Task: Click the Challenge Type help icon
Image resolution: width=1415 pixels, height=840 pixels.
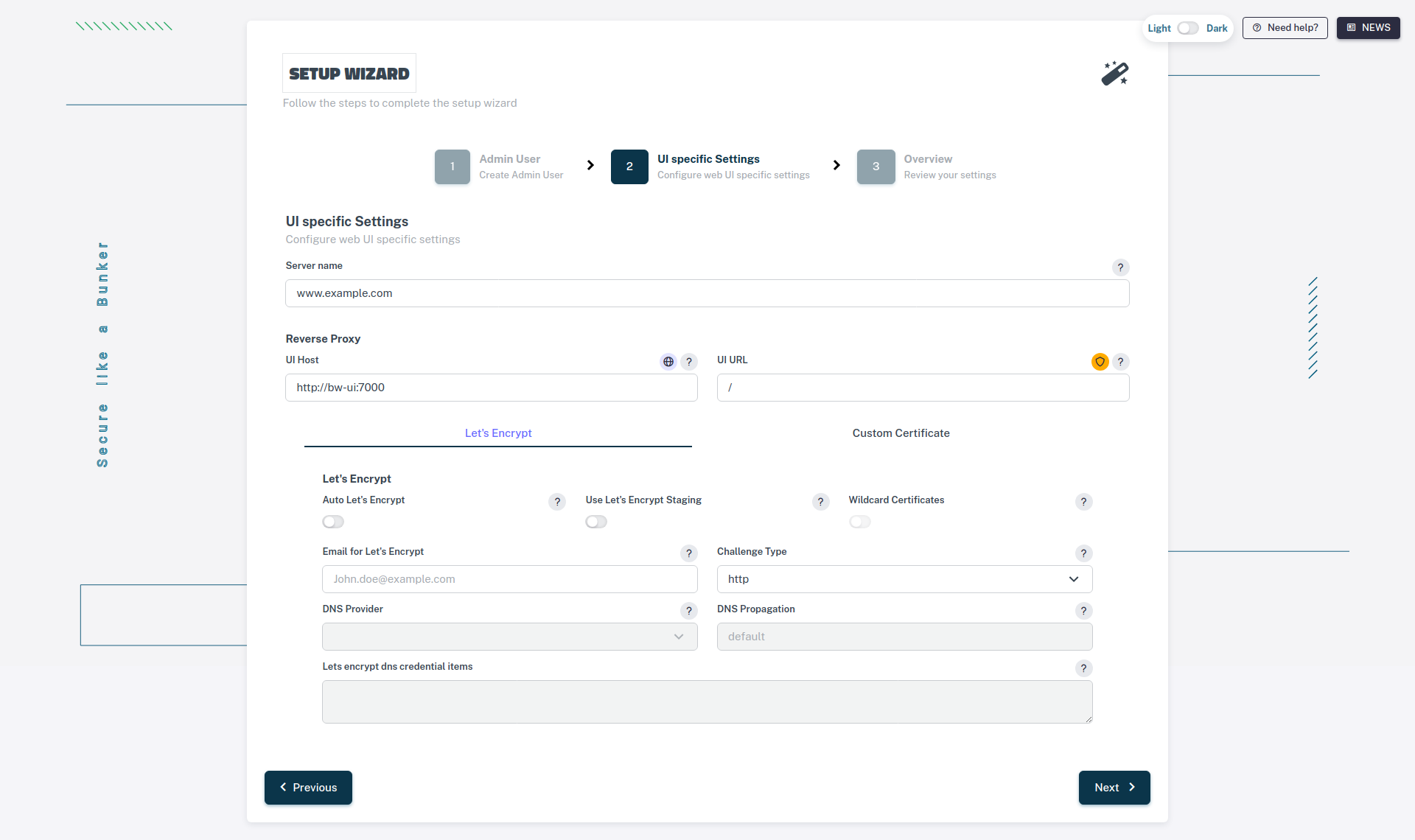Action: coord(1083,553)
